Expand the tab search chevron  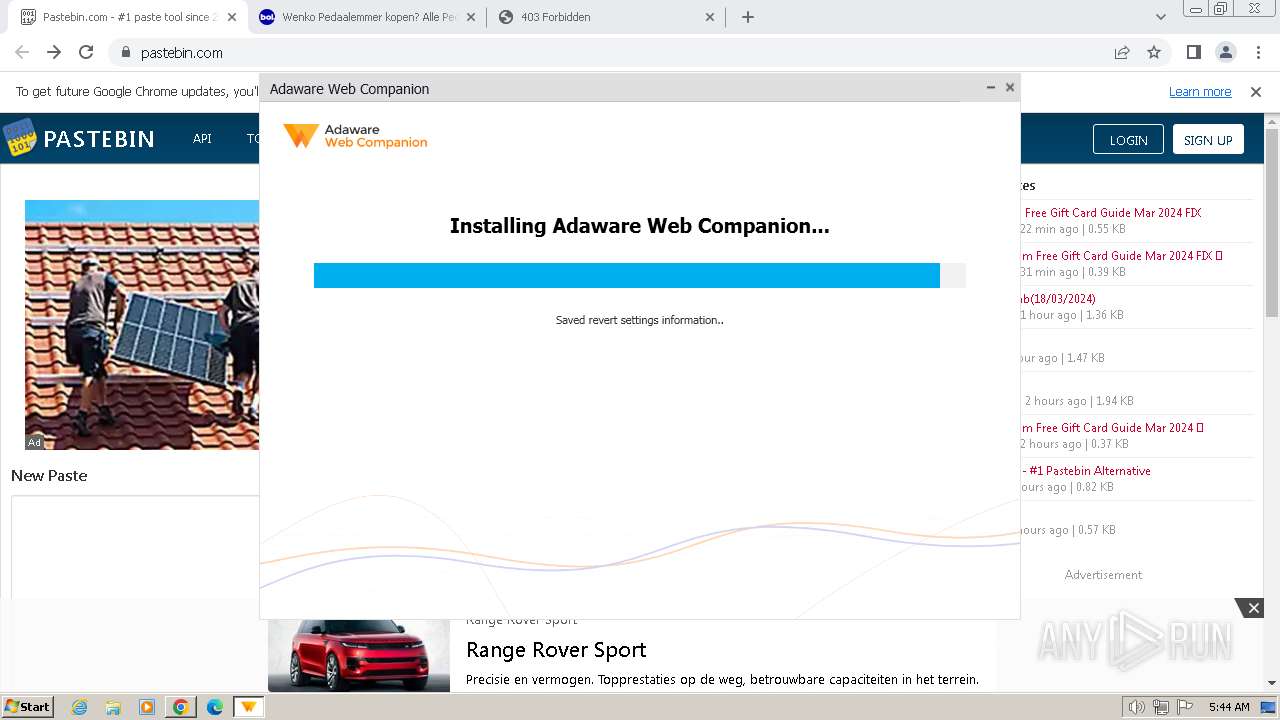(x=1161, y=17)
